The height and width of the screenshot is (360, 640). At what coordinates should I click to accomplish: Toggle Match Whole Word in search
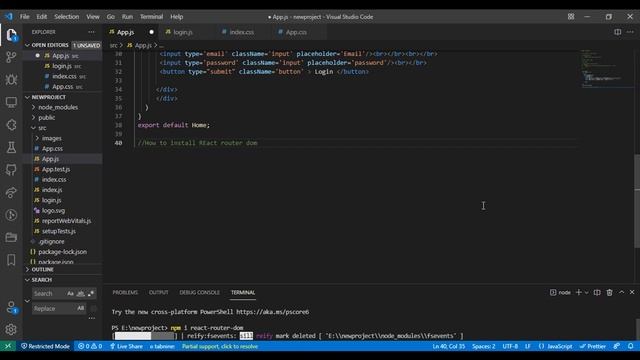[81, 293]
